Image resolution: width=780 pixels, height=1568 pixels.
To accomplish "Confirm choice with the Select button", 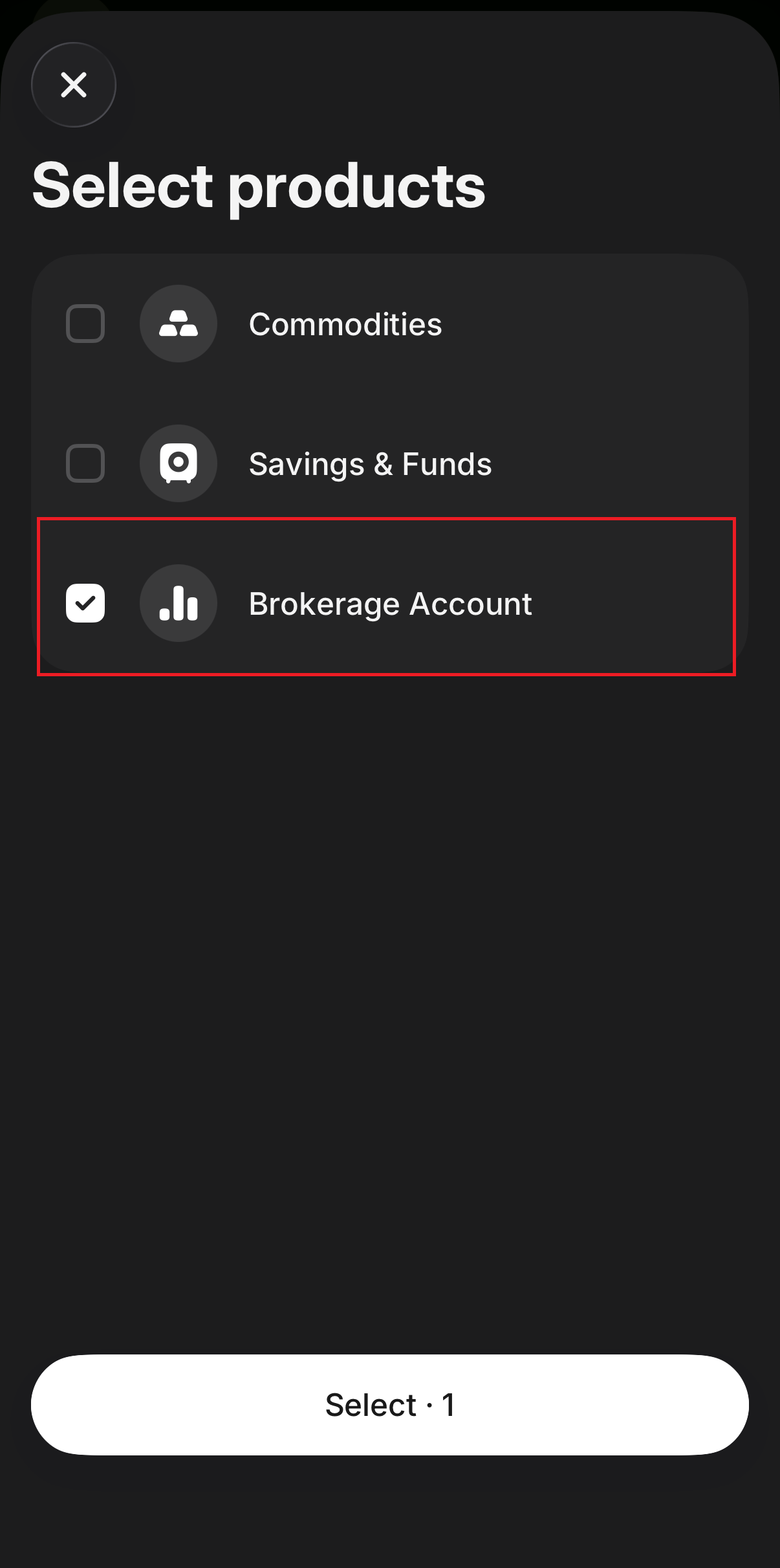I will coord(390,1404).
